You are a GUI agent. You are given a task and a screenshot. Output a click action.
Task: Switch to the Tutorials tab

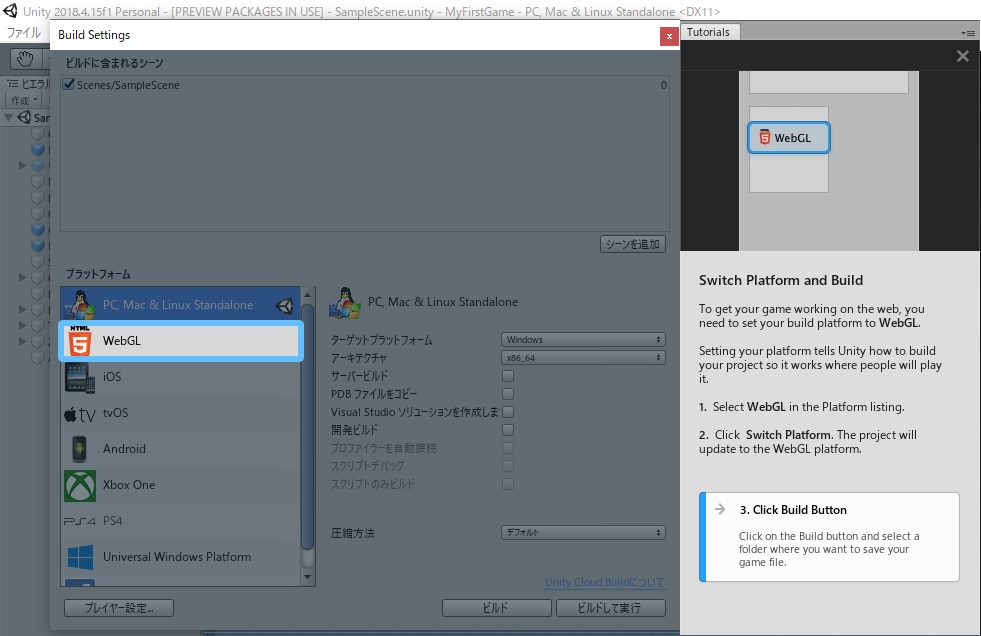click(x=708, y=32)
